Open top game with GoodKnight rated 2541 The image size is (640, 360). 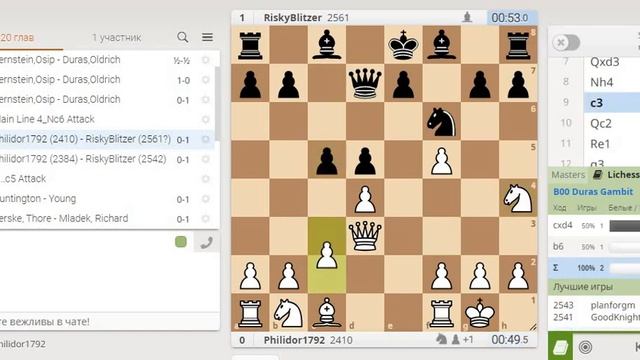594,317
